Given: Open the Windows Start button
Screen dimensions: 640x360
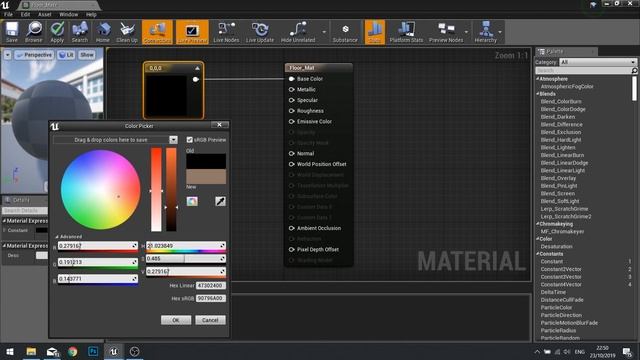Looking at the screenshot, I should point(10,351).
